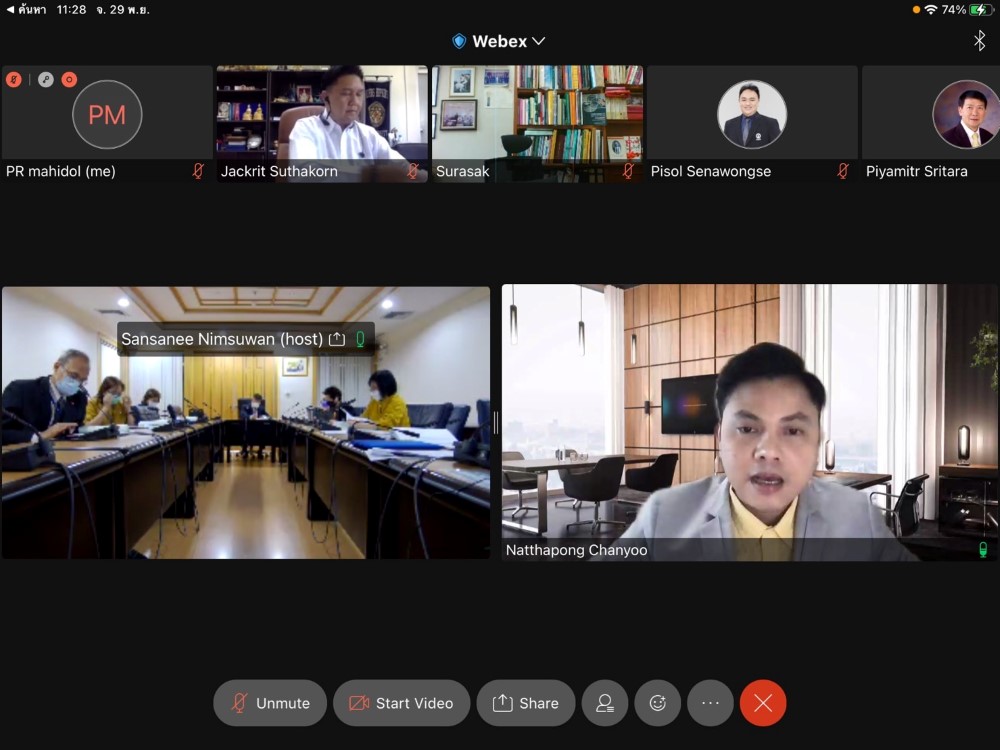
Task: Select Jackrit Suthakorn's video thumbnail
Action: (322, 115)
